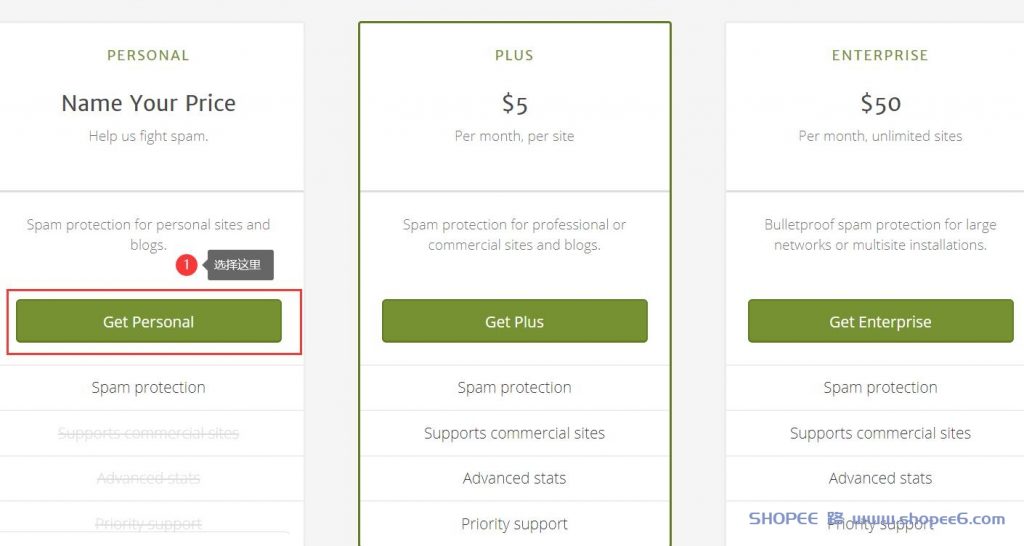Click the ENTERPRISE plan heading
Image resolution: width=1024 pixels, height=546 pixels.
click(880, 56)
